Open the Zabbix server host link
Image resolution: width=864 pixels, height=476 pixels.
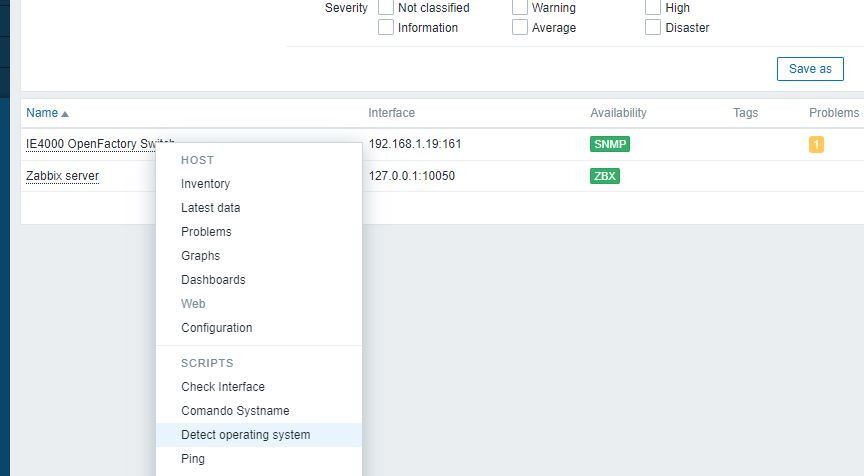tap(62, 176)
